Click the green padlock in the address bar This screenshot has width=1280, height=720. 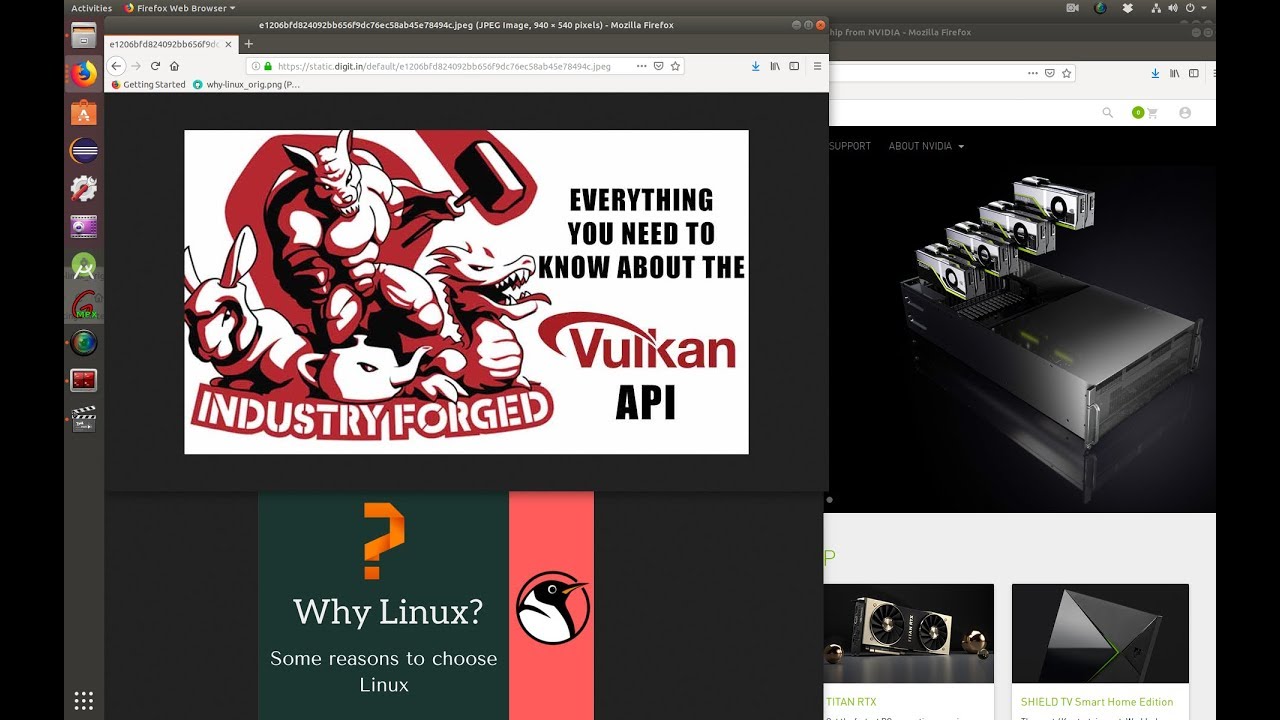click(268, 66)
